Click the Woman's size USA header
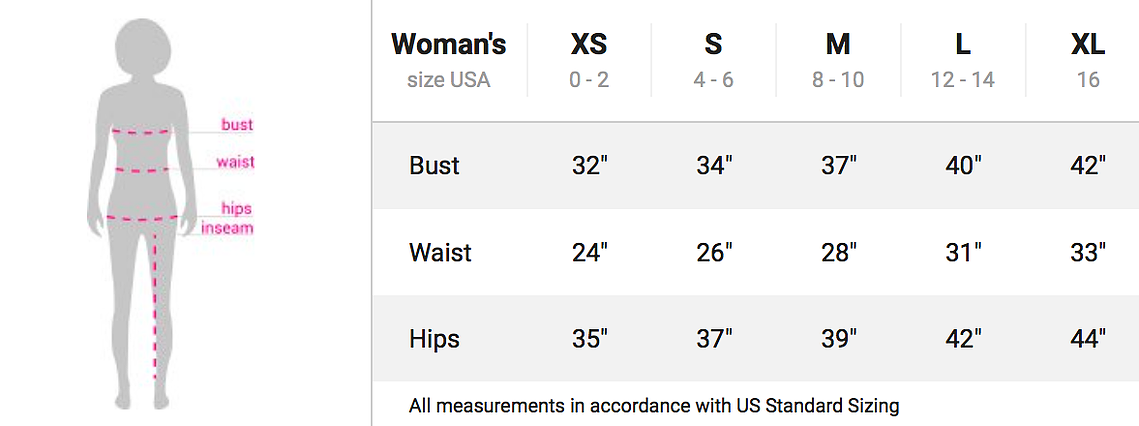1139x426 pixels. 449,61
